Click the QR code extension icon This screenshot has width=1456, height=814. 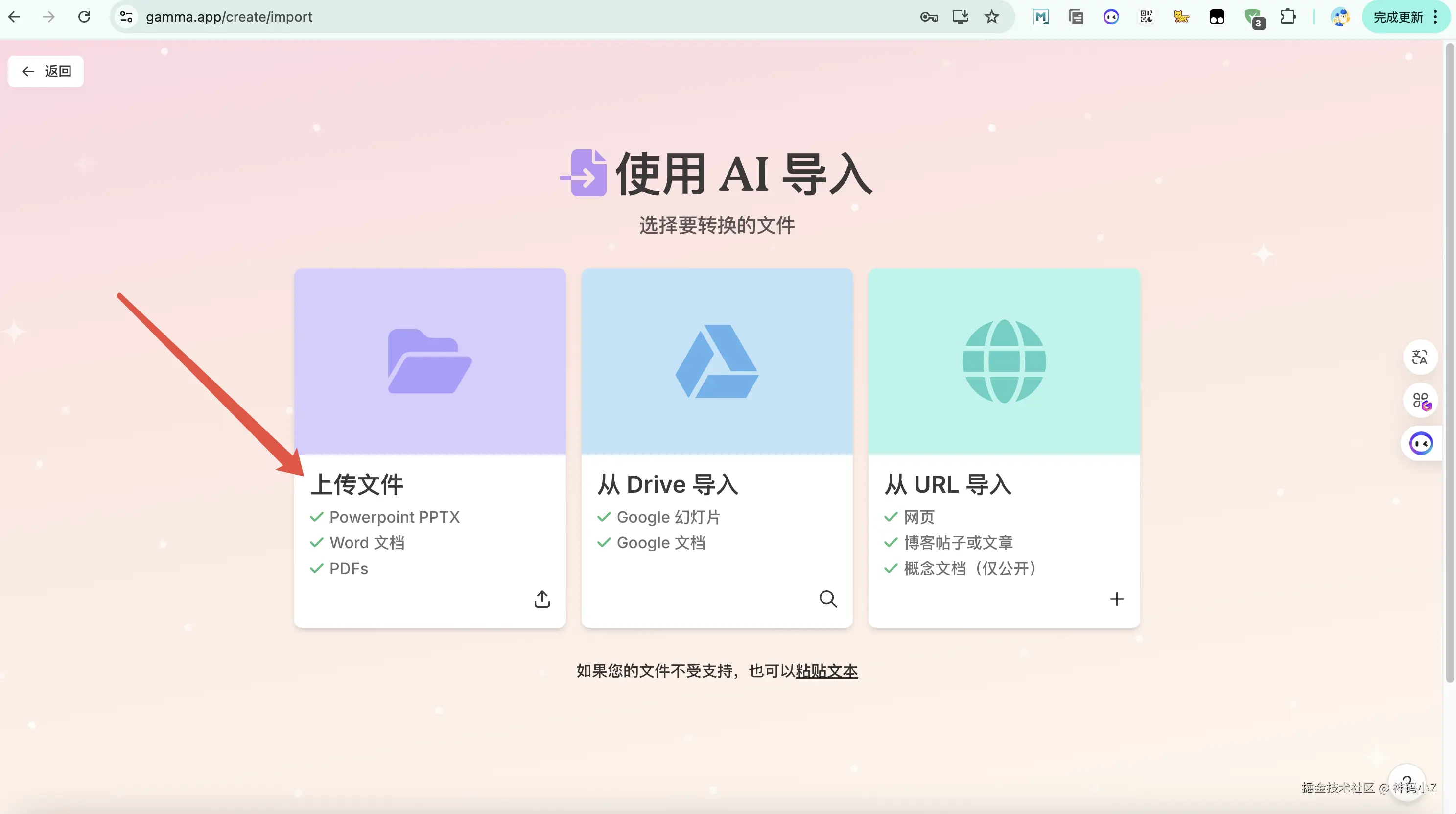[1146, 17]
